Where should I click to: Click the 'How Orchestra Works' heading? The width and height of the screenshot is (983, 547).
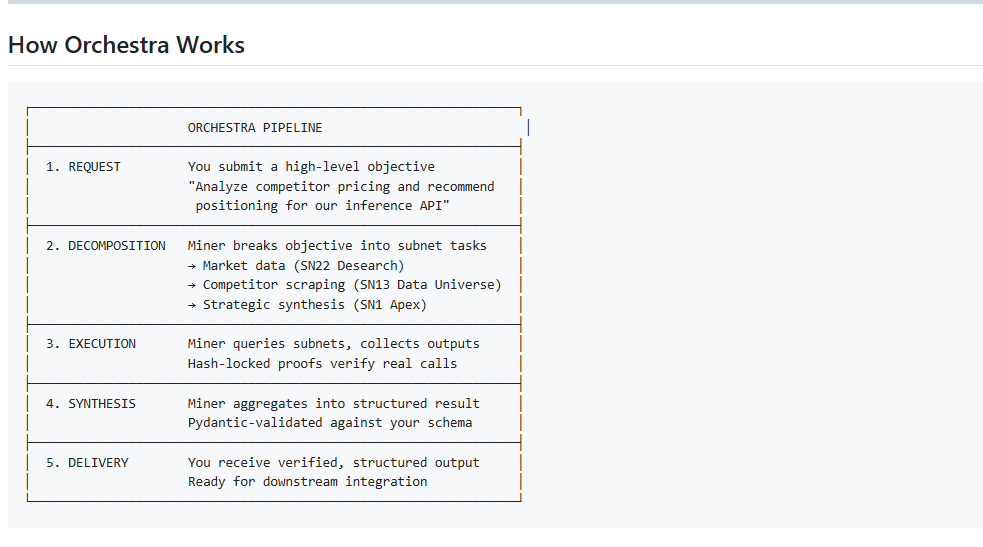pos(126,45)
